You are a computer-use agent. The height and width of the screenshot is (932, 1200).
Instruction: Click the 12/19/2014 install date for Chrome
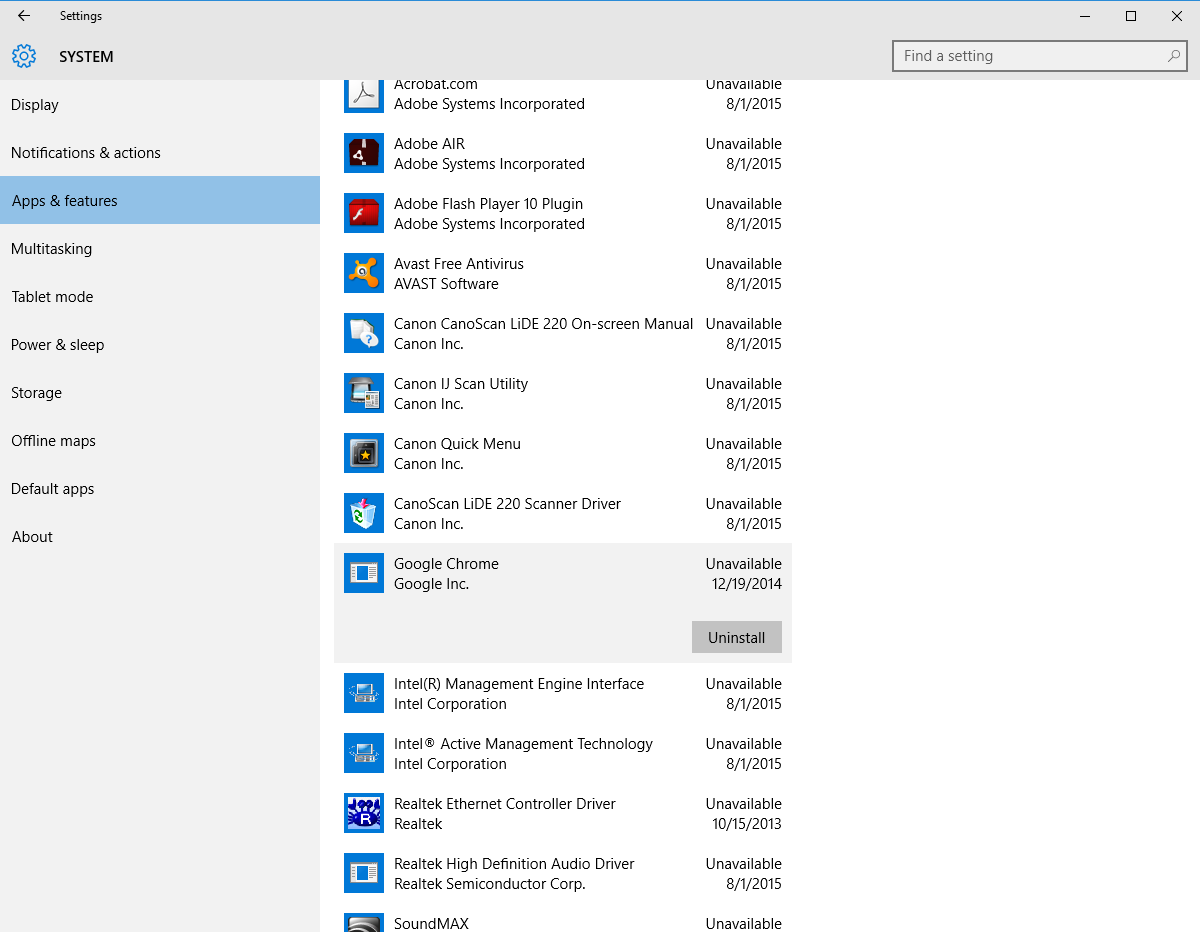pyautogui.click(x=747, y=584)
